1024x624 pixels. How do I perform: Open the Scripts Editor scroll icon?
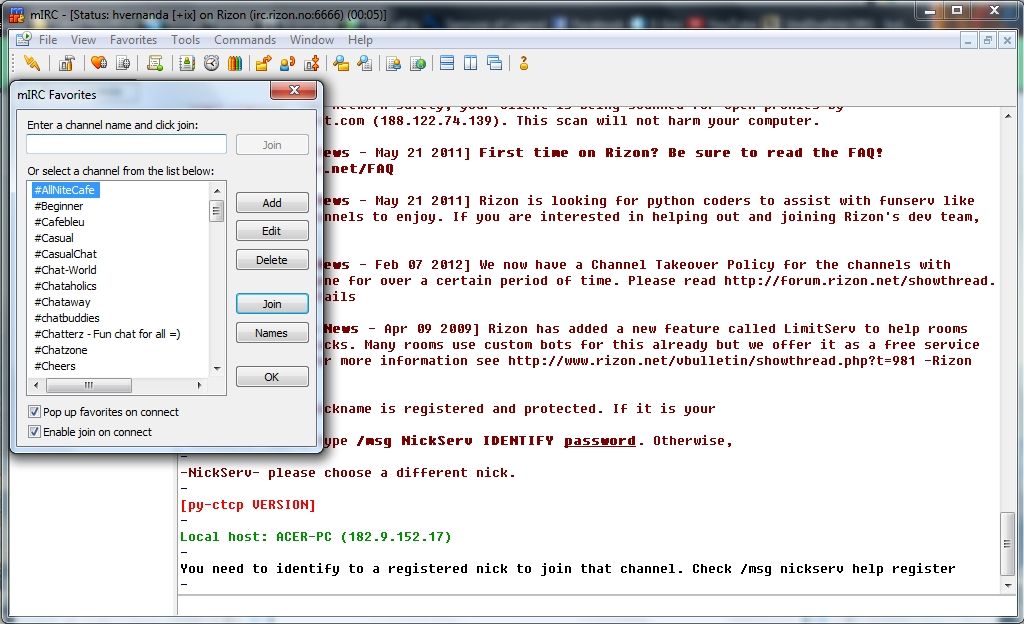tap(155, 63)
